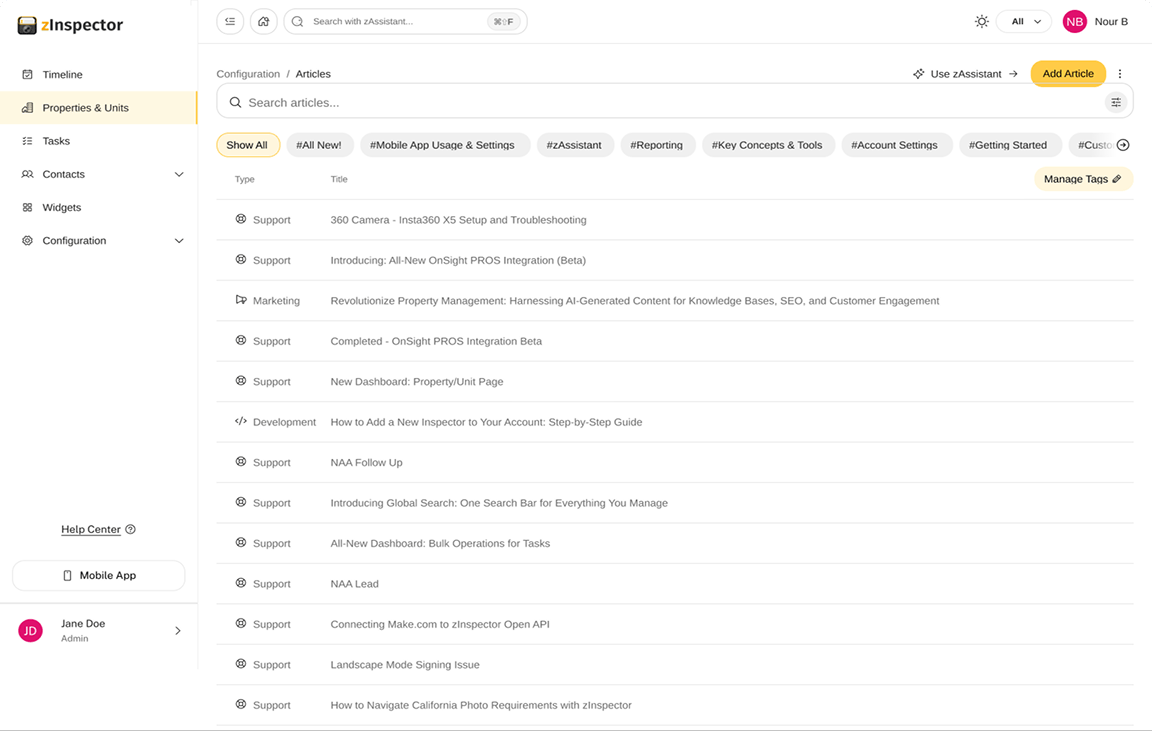Open the Timeline sidebar item
1152x737 pixels.
point(98,74)
